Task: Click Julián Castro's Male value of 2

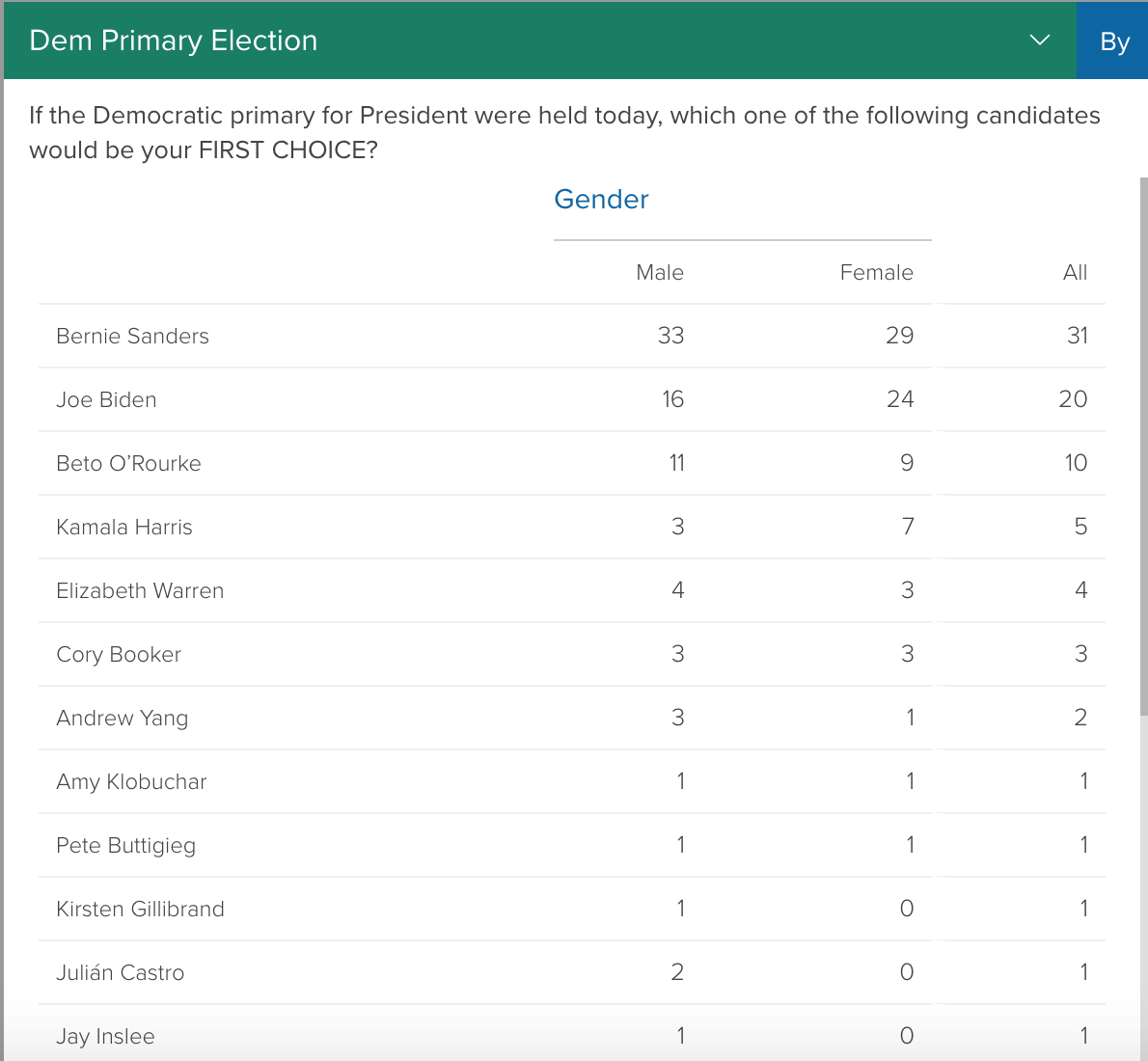Action: tap(678, 972)
